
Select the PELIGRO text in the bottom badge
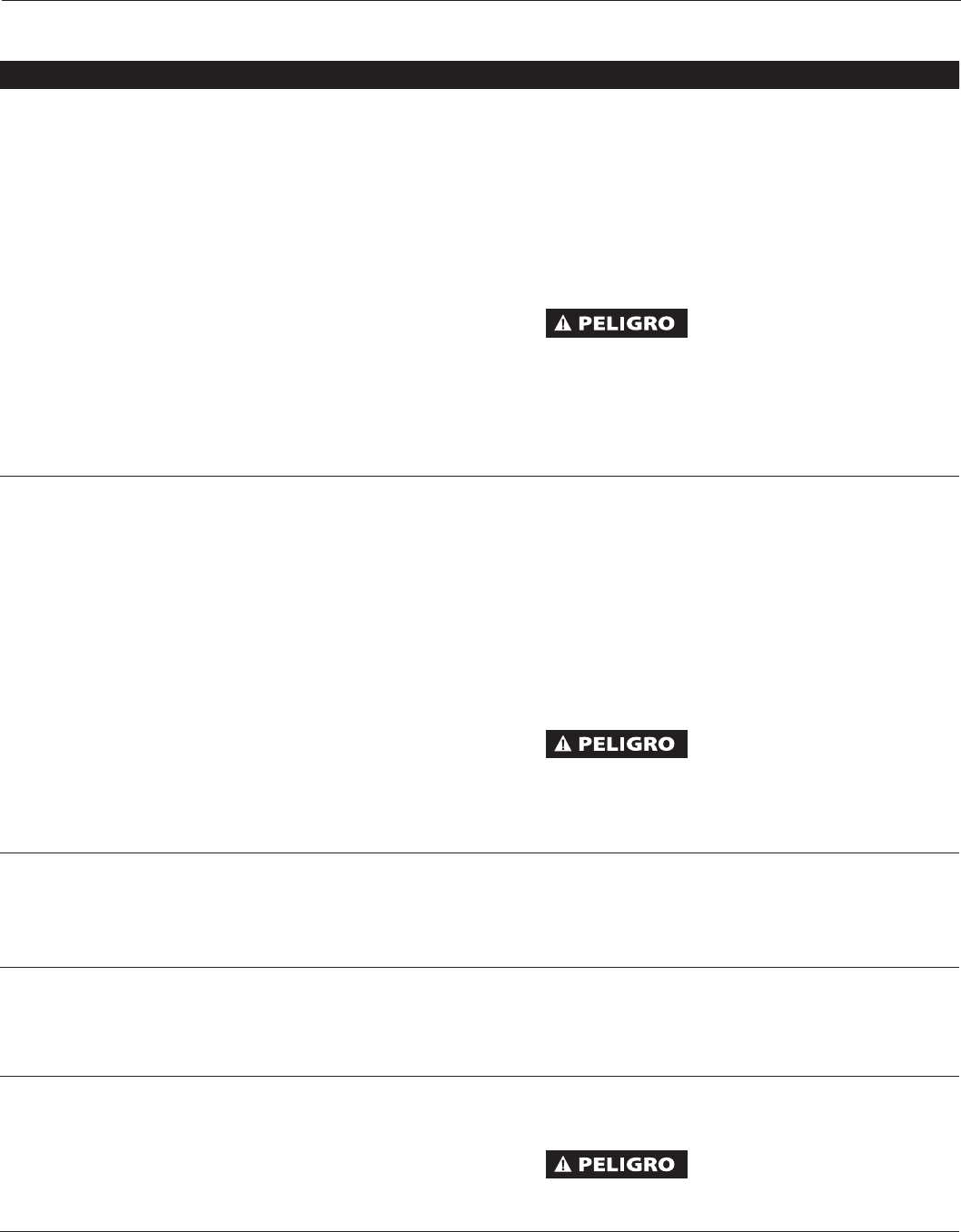pos(627,1165)
